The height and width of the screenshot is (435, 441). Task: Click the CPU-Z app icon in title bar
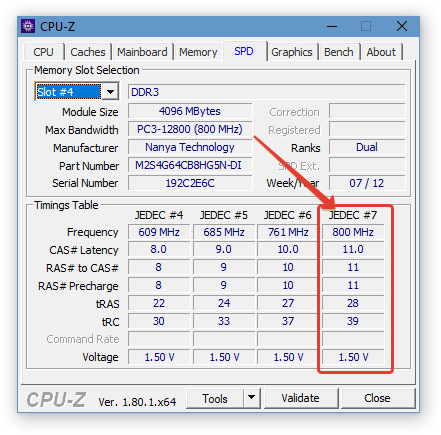(x=28, y=26)
